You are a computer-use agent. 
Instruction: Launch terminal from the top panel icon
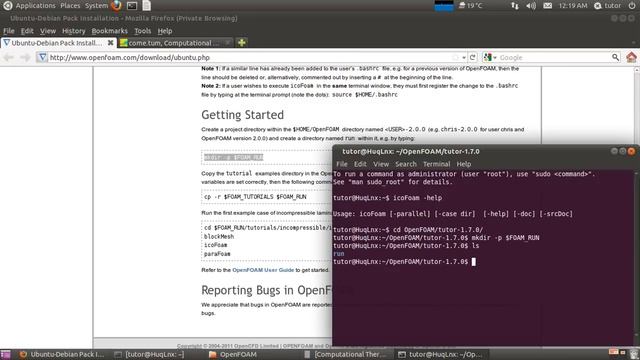click(132, 6)
